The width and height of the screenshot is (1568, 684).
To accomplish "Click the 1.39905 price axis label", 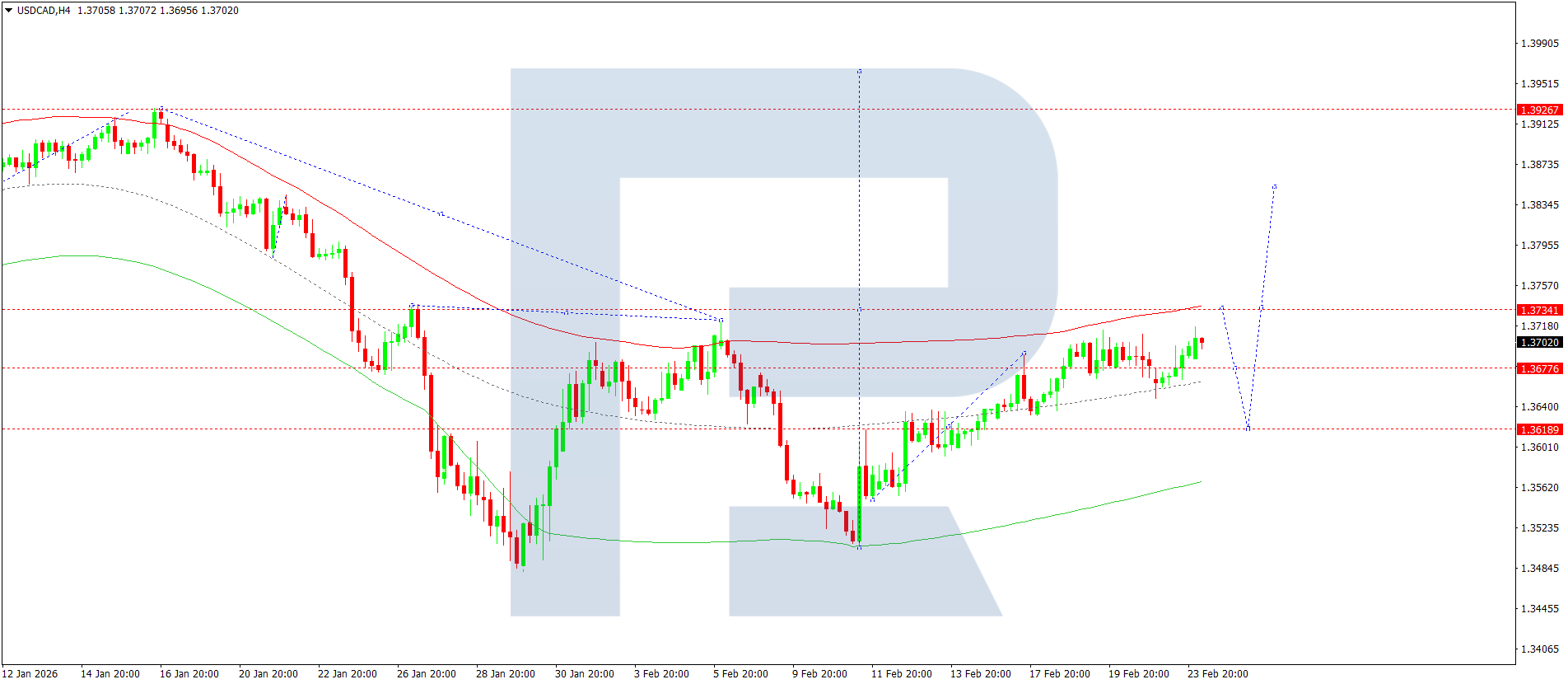I will 1538,44.
